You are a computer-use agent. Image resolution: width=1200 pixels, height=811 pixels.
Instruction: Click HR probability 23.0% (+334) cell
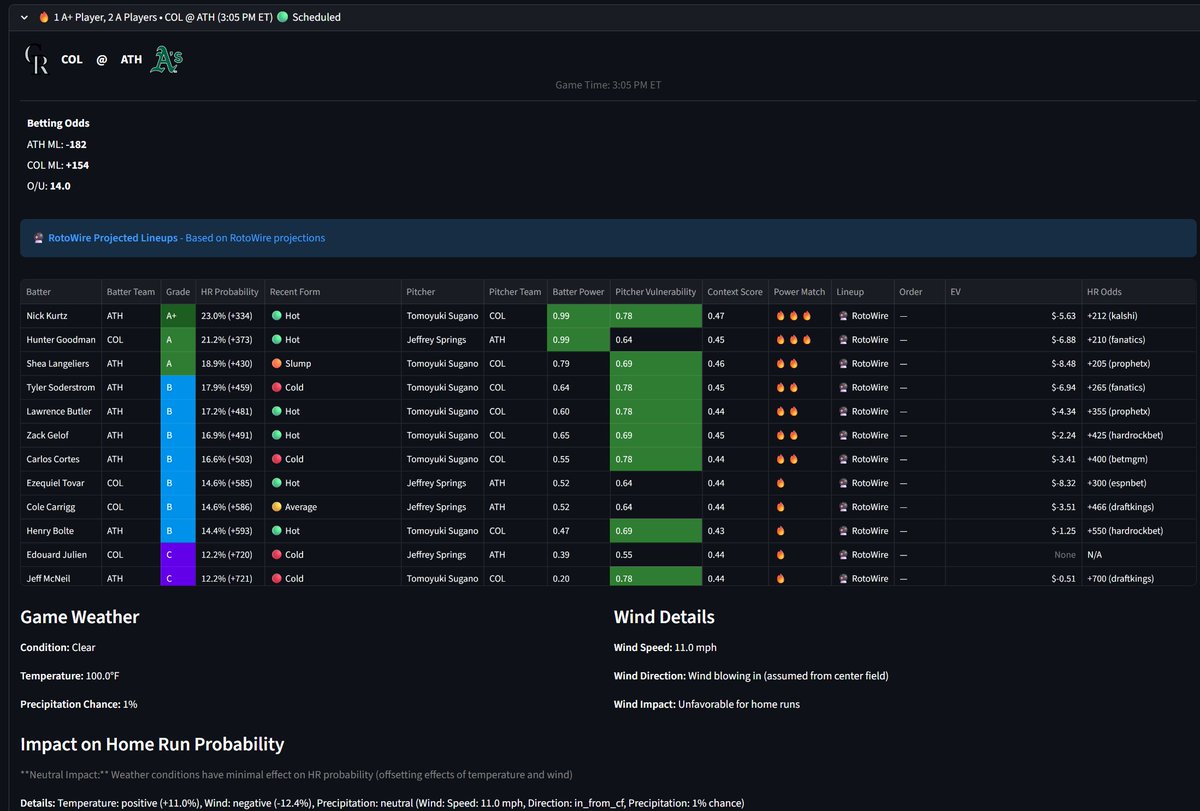click(x=229, y=315)
